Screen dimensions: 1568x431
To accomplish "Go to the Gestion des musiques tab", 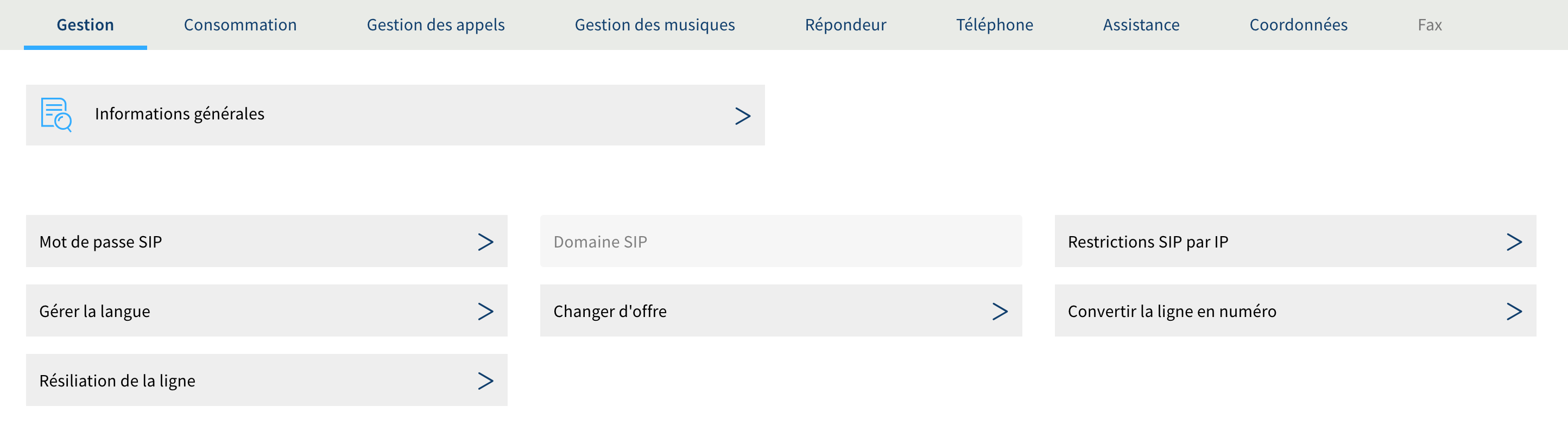I will pos(654,25).
